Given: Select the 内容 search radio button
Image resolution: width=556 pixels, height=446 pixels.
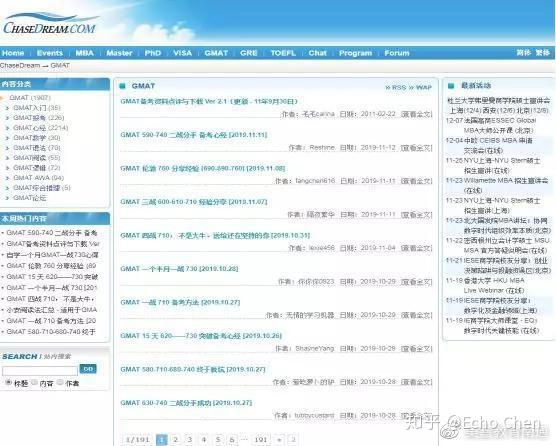Looking at the screenshot, I should click(x=34, y=382).
